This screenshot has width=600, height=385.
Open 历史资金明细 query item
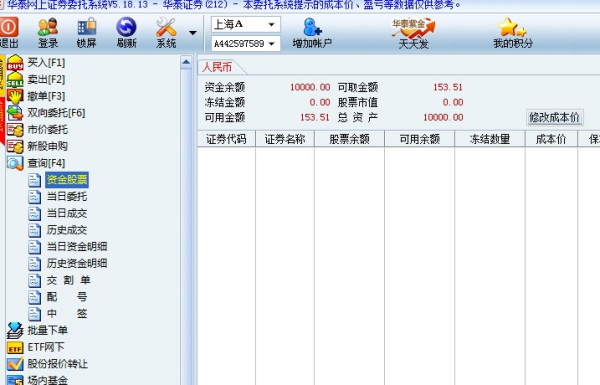pos(77,263)
